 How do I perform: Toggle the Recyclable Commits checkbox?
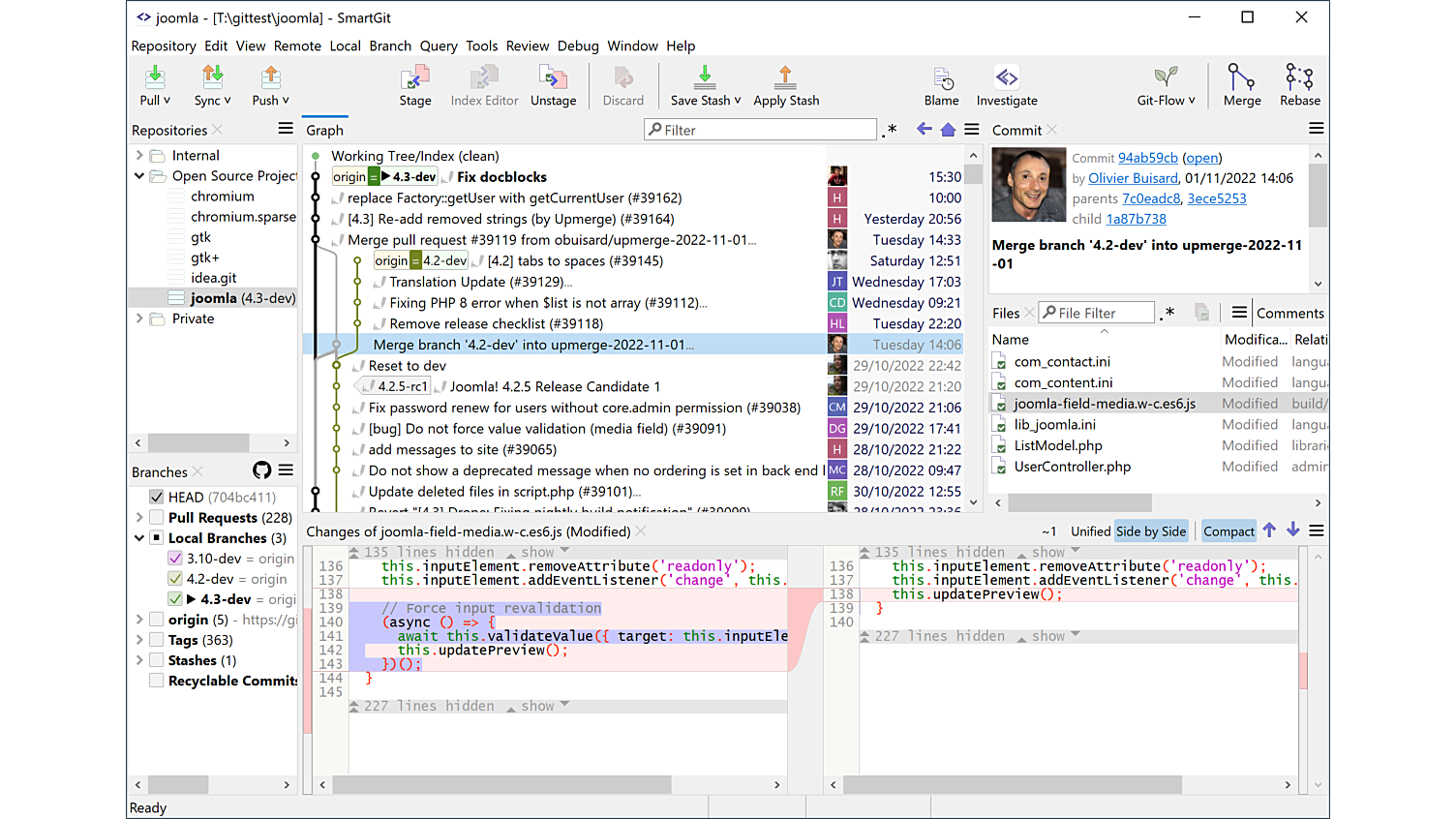pyautogui.click(x=156, y=680)
